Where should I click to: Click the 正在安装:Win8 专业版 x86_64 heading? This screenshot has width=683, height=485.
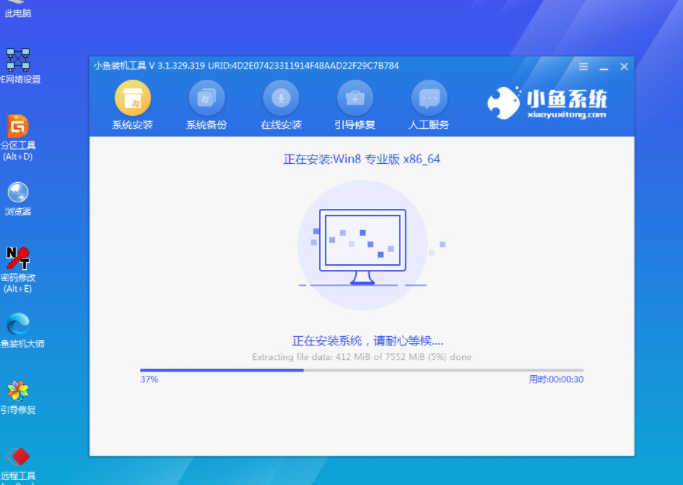pos(362,159)
